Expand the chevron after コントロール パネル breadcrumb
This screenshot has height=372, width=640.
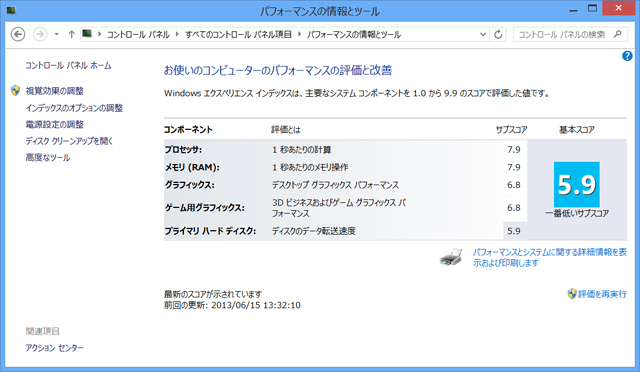point(177,34)
